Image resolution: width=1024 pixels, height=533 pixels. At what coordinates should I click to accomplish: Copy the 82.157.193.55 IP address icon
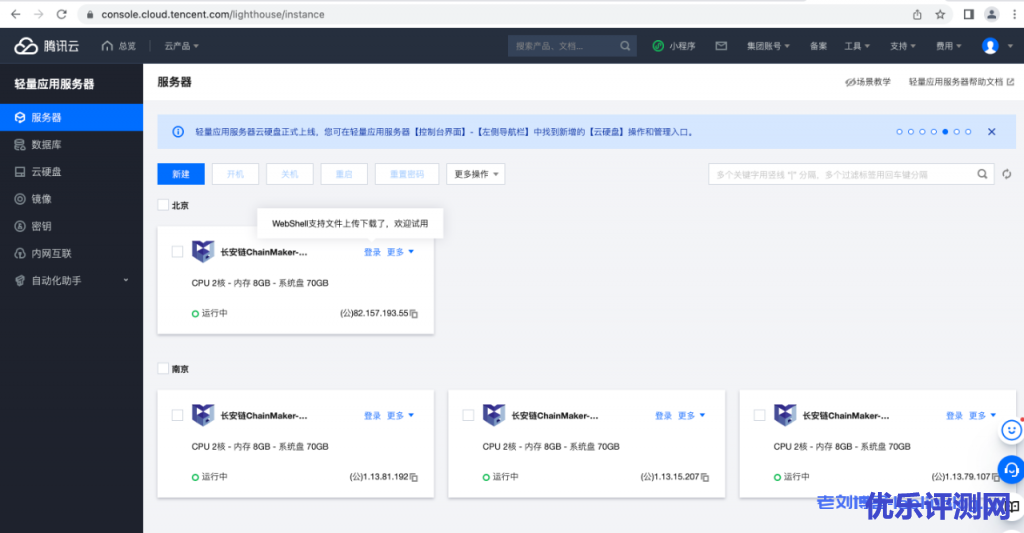[x=414, y=314]
